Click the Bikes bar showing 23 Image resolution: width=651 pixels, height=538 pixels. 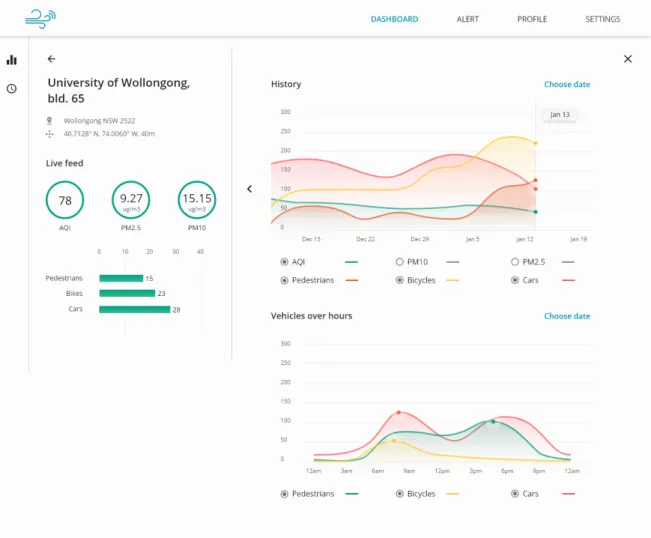[127, 293]
